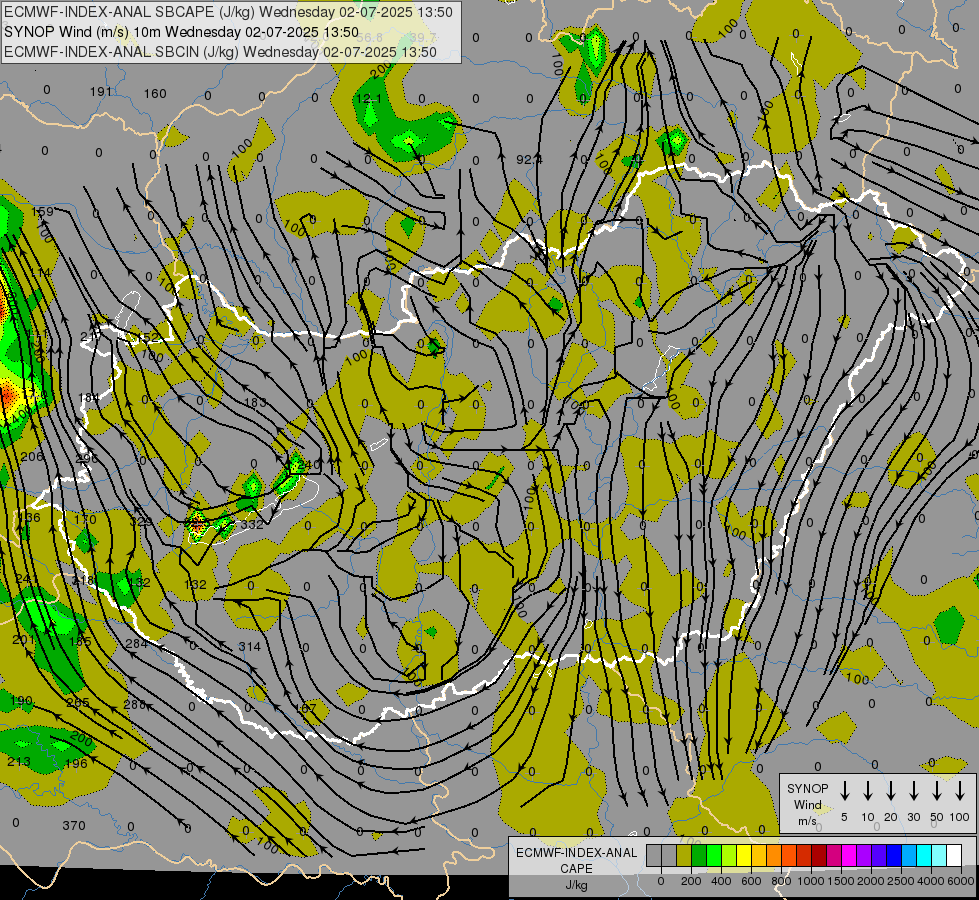
Task: Click the map value 159
Action: 42,212
